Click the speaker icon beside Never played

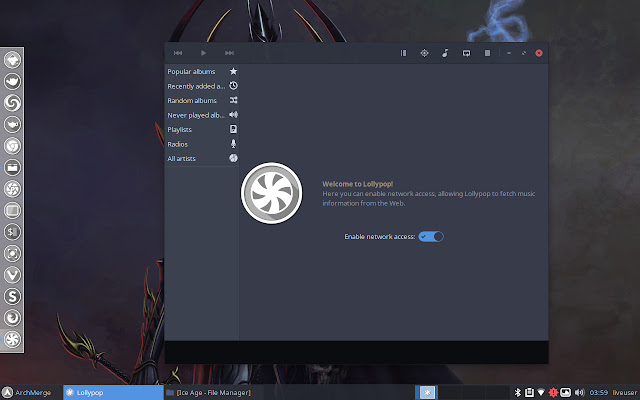[233, 115]
